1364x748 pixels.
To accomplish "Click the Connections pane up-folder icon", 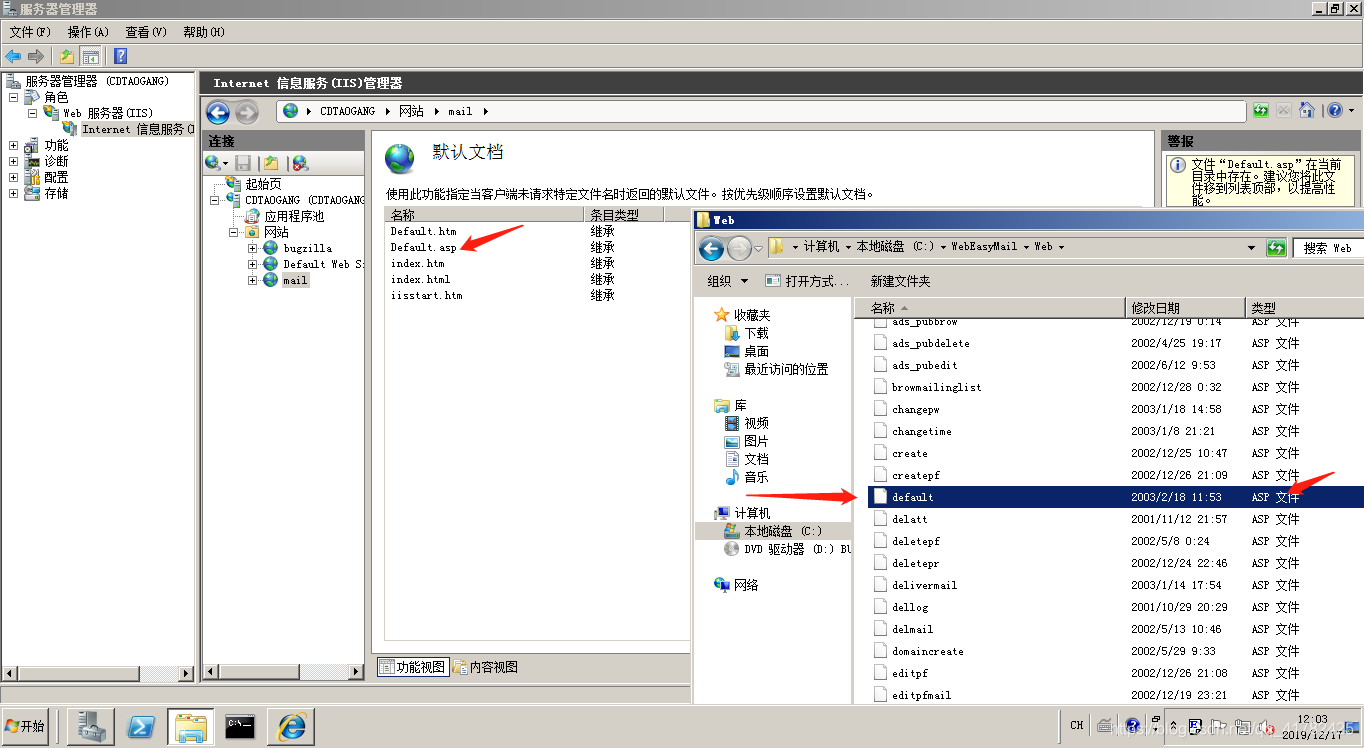I will click(271, 163).
